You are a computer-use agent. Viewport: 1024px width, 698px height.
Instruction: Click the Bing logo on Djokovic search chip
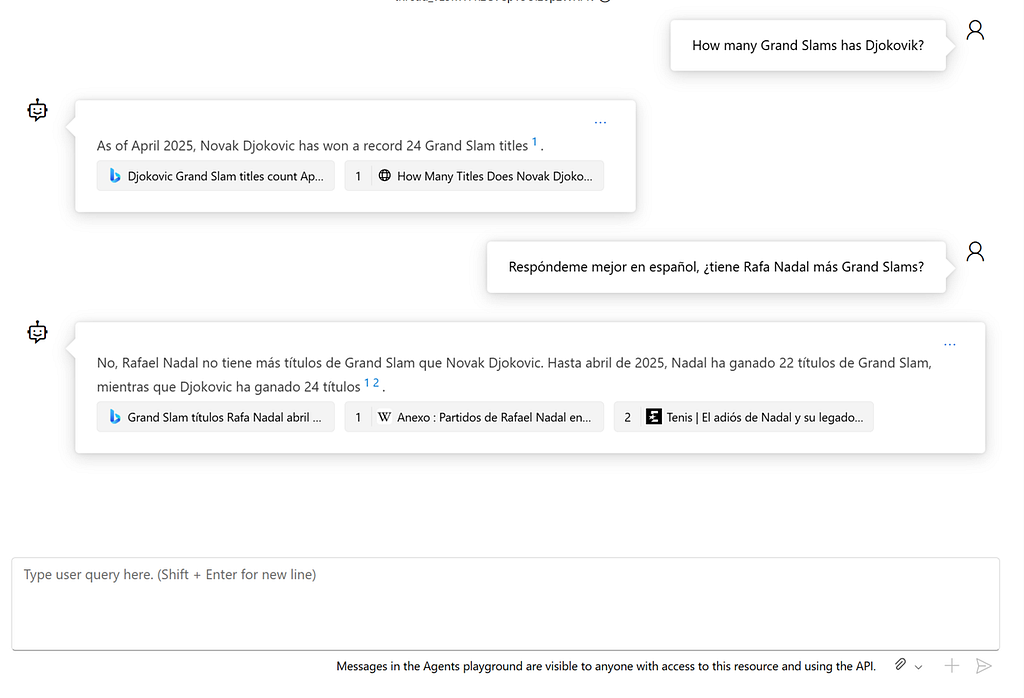[115, 176]
